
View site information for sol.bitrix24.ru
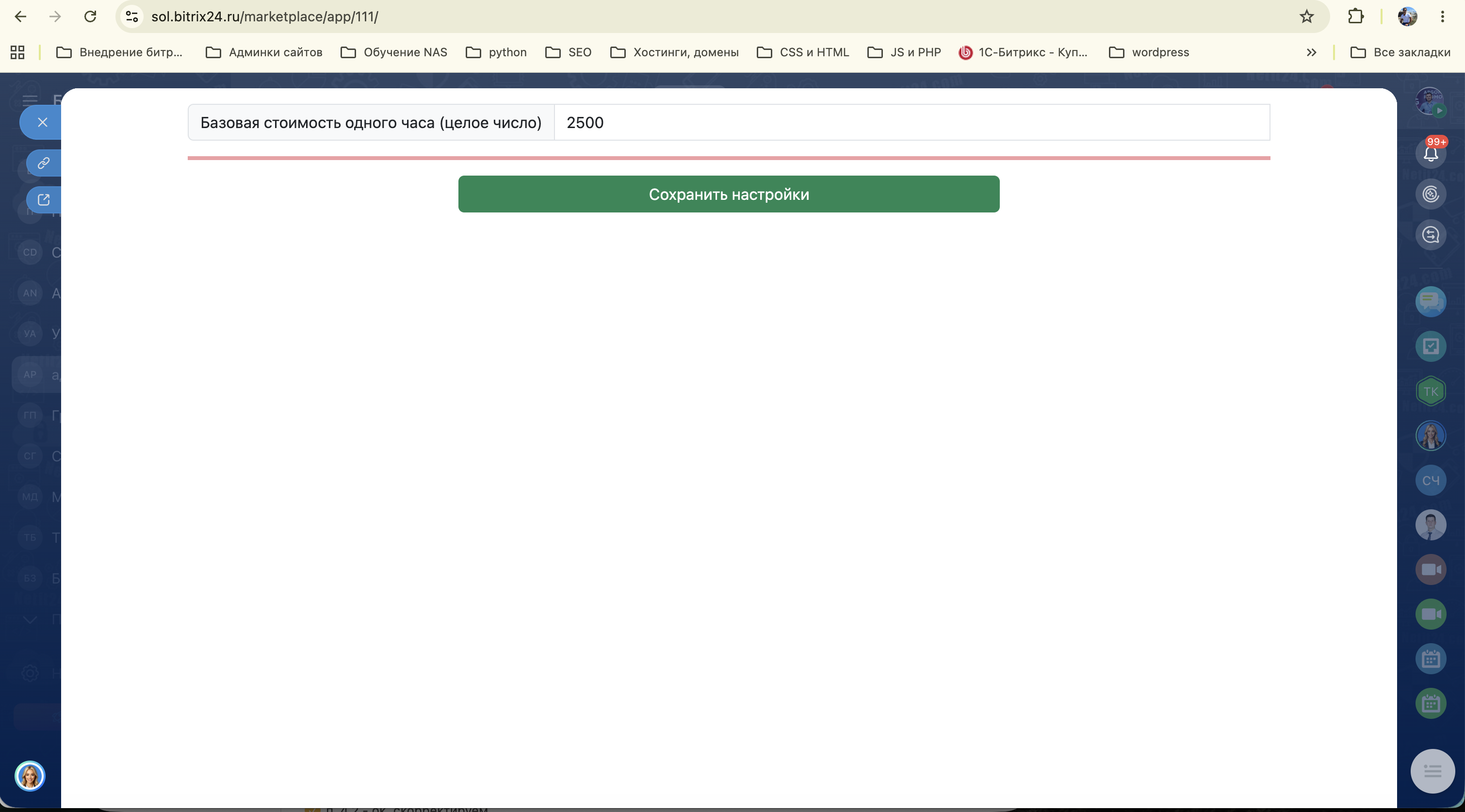(132, 16)
